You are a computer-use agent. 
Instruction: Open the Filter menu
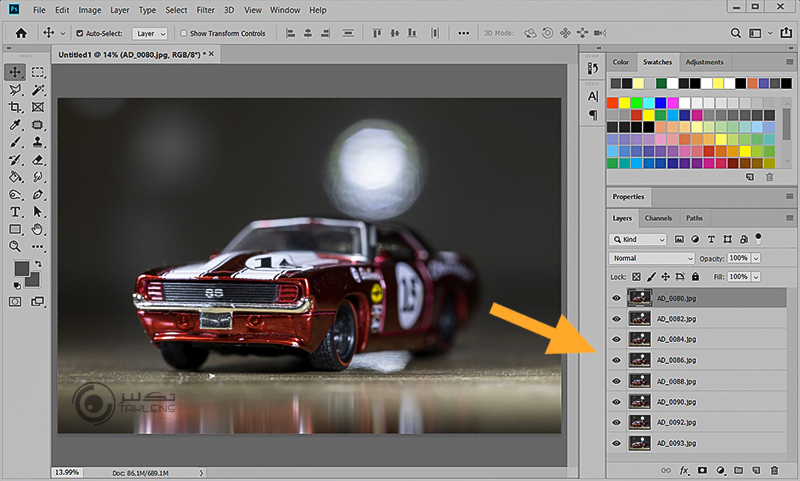[x=205, y=10]
